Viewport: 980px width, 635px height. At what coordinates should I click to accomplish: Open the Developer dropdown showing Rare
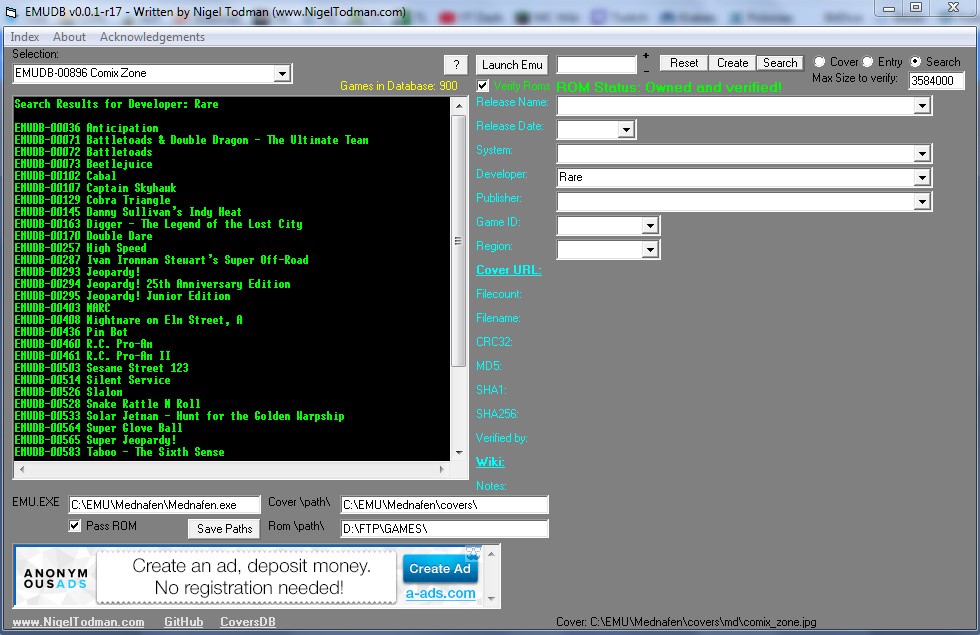(x=923, y=177)
